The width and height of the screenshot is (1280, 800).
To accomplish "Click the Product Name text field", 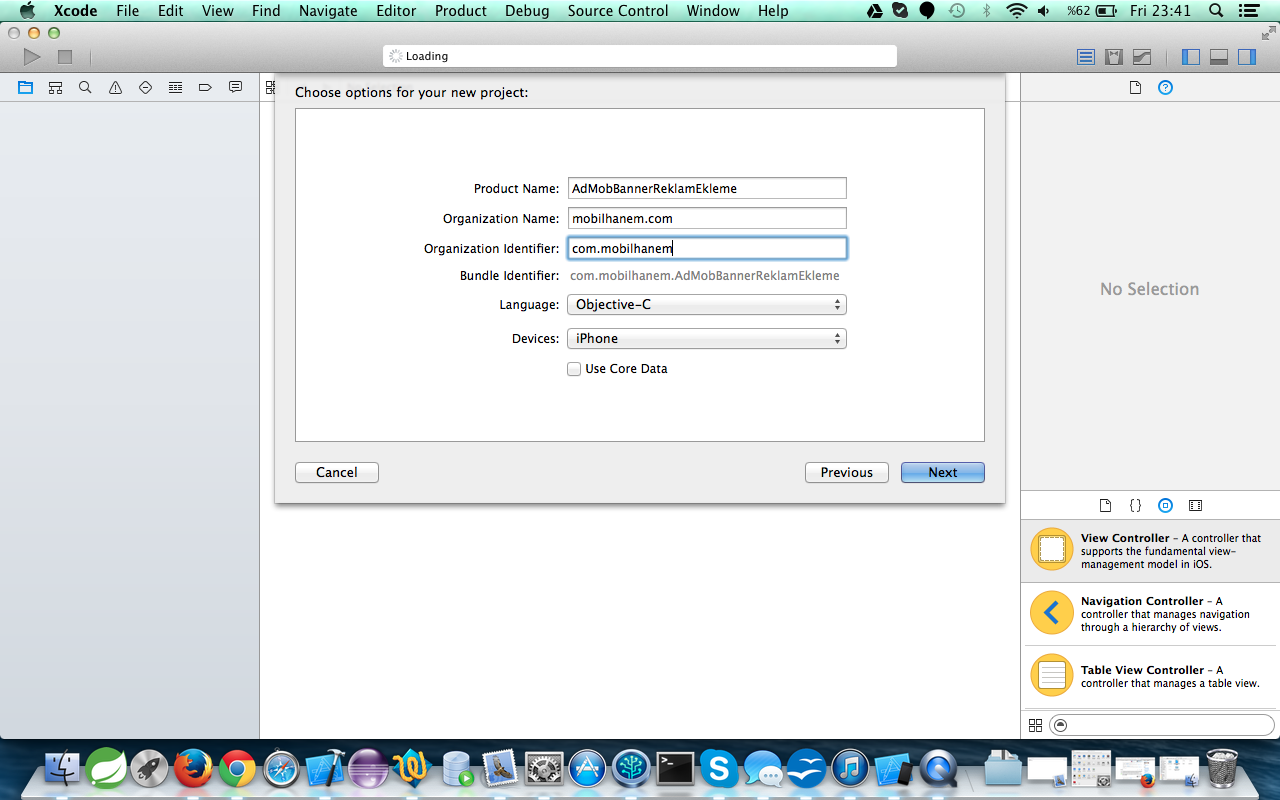I will click(707, 188).
